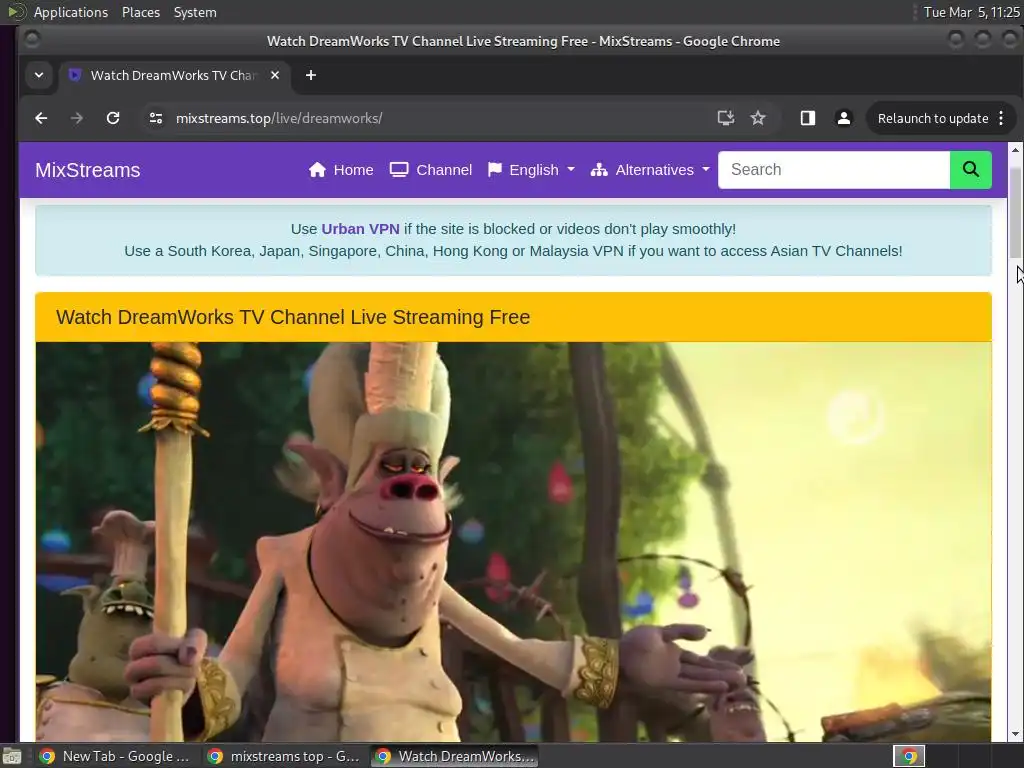Click the page vertical scrollbar thumb
Screen dimensions: 1024x768
(x=1015, y=214)
